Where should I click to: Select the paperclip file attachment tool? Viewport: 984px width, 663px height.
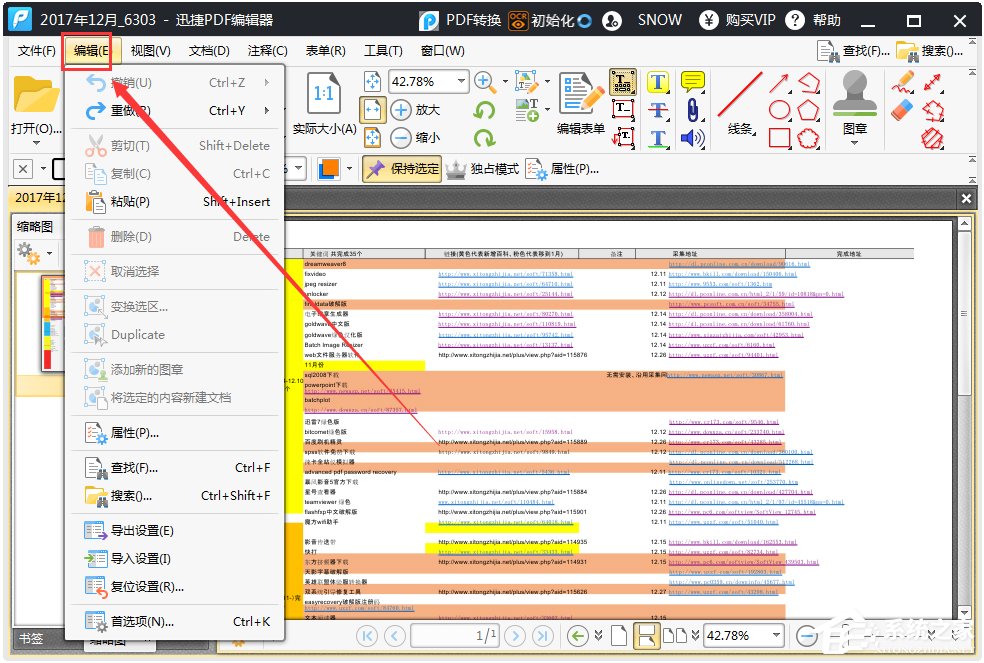[x=690, y=110]
